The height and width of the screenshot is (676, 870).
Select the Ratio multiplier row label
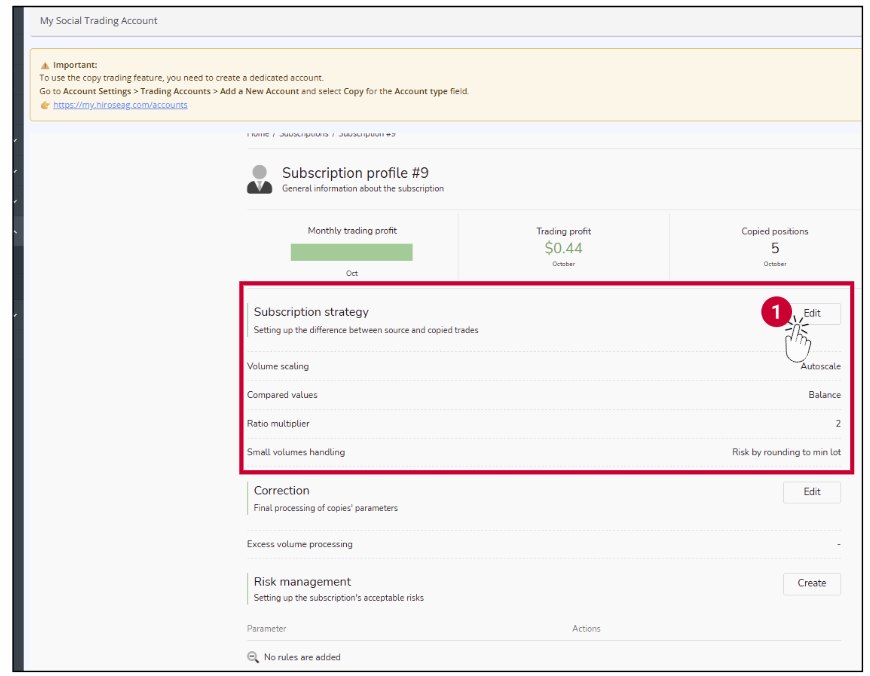[278, 424]
